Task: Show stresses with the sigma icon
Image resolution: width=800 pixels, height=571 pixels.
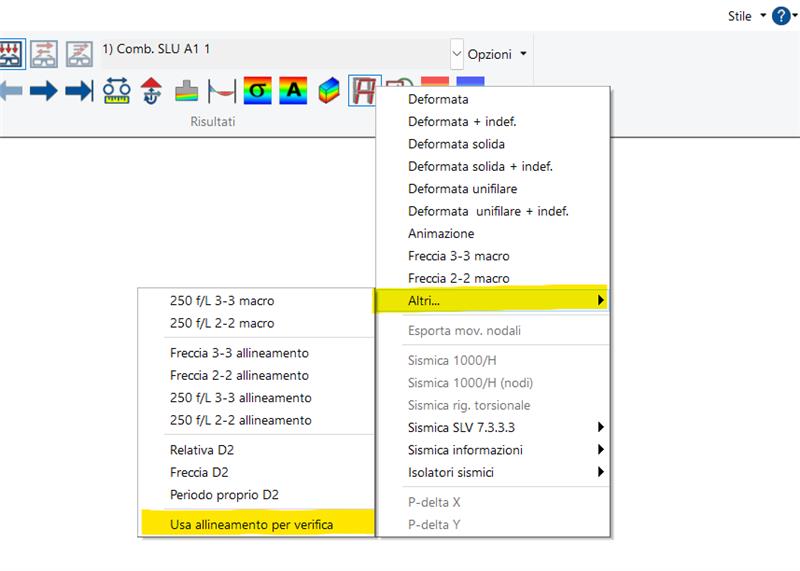Action: pyautogui.click(x=258, y=91)
